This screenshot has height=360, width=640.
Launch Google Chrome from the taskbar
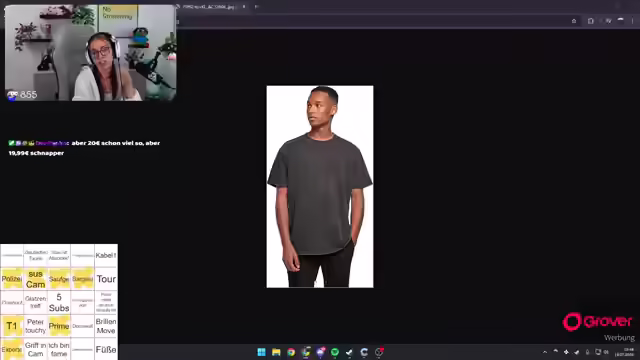(291, 352)
